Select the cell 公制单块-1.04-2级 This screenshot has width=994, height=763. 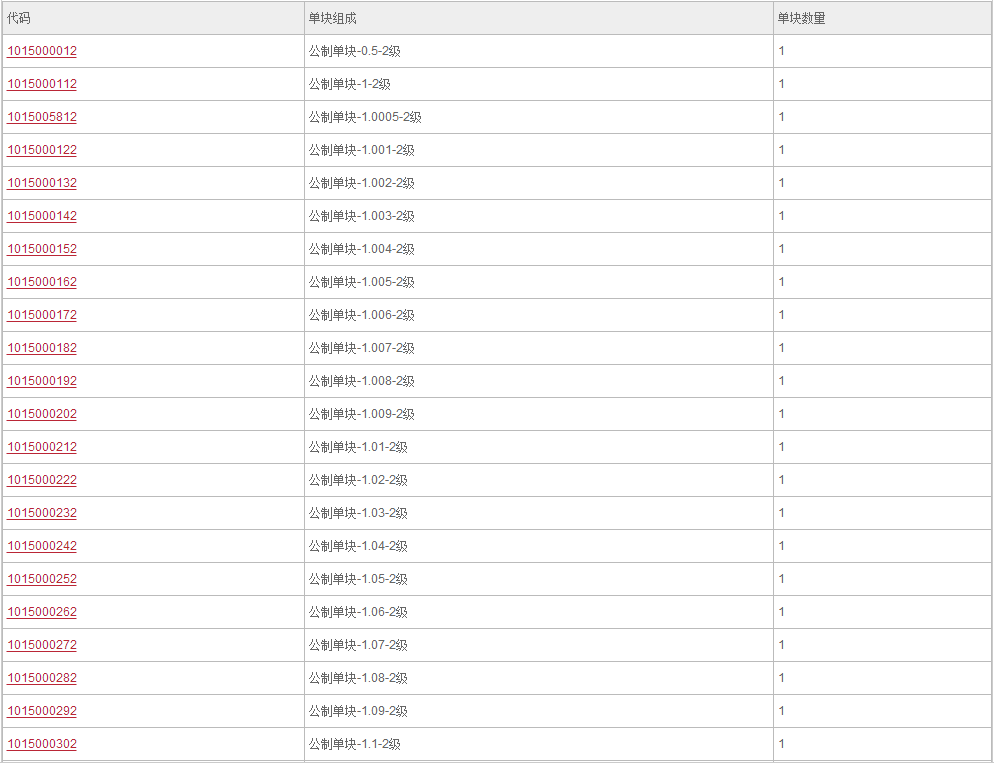[539, 545]
